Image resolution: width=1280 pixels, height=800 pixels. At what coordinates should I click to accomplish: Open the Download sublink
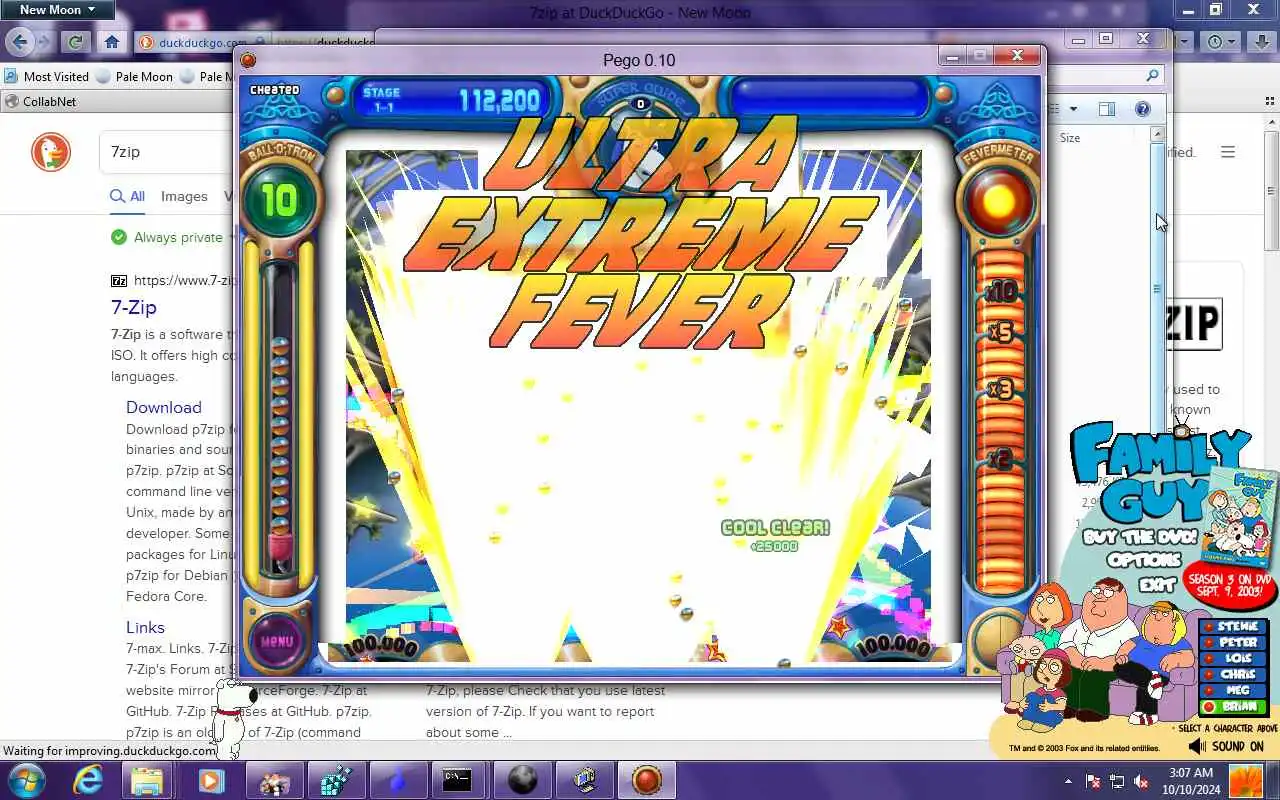click(x=164, y=407)
